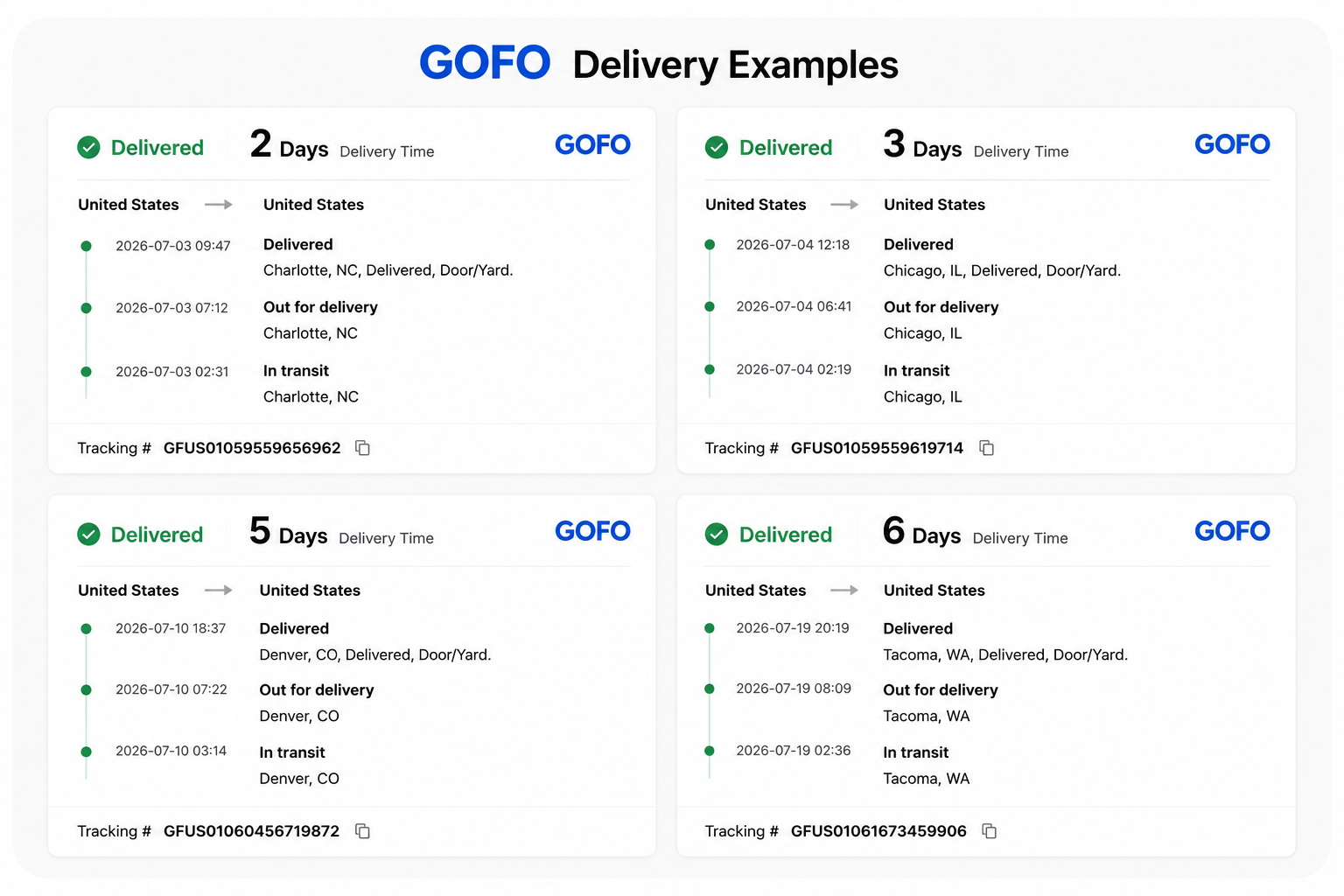Click the timestamp 2026-07-19 08:09

[794, 689]
